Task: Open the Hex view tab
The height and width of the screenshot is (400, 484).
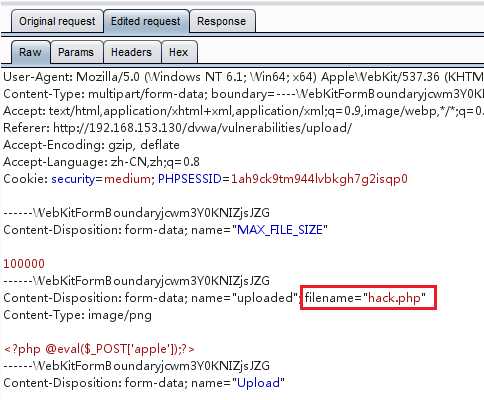Action: pyautogui.click(x=179, y=52)
